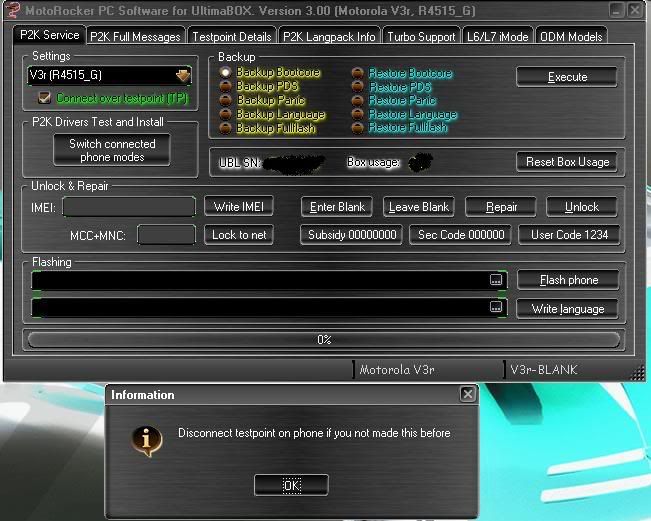Expand the V3r (R4515_G) model dropdown
This screenshot has width=651, height=521.
point(182,76)
